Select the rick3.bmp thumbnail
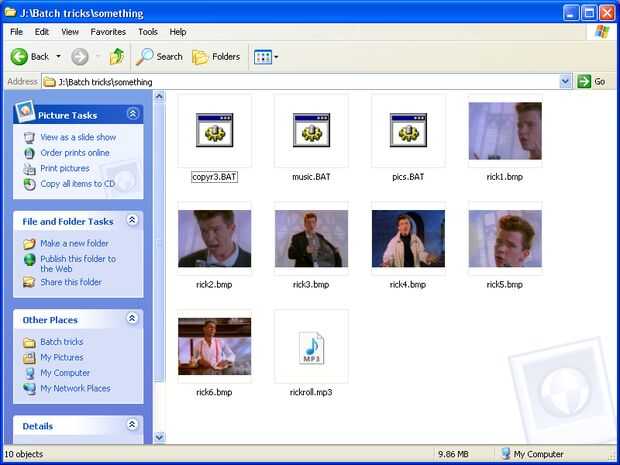Viewport: 620px width, 465px height. (311, 238)
